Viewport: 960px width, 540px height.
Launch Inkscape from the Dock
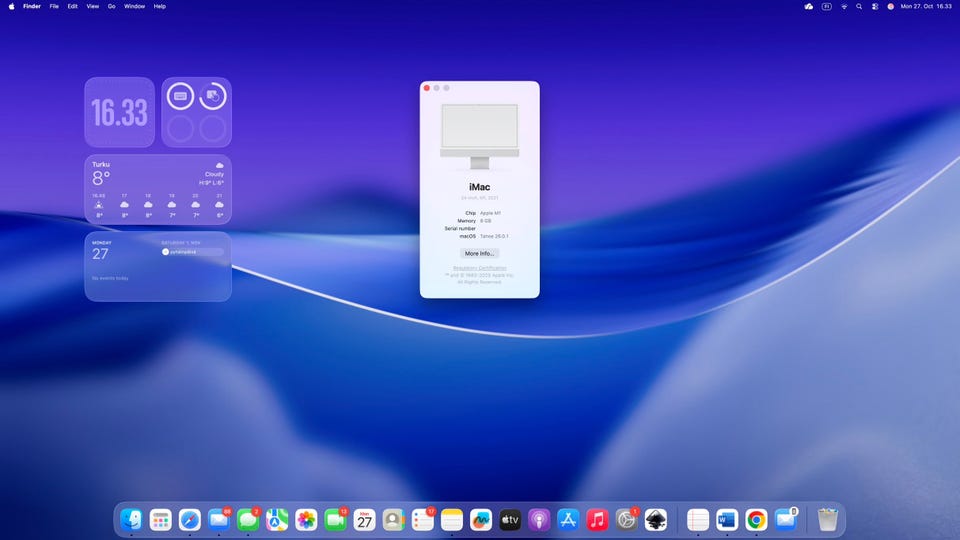coord(656,520)
